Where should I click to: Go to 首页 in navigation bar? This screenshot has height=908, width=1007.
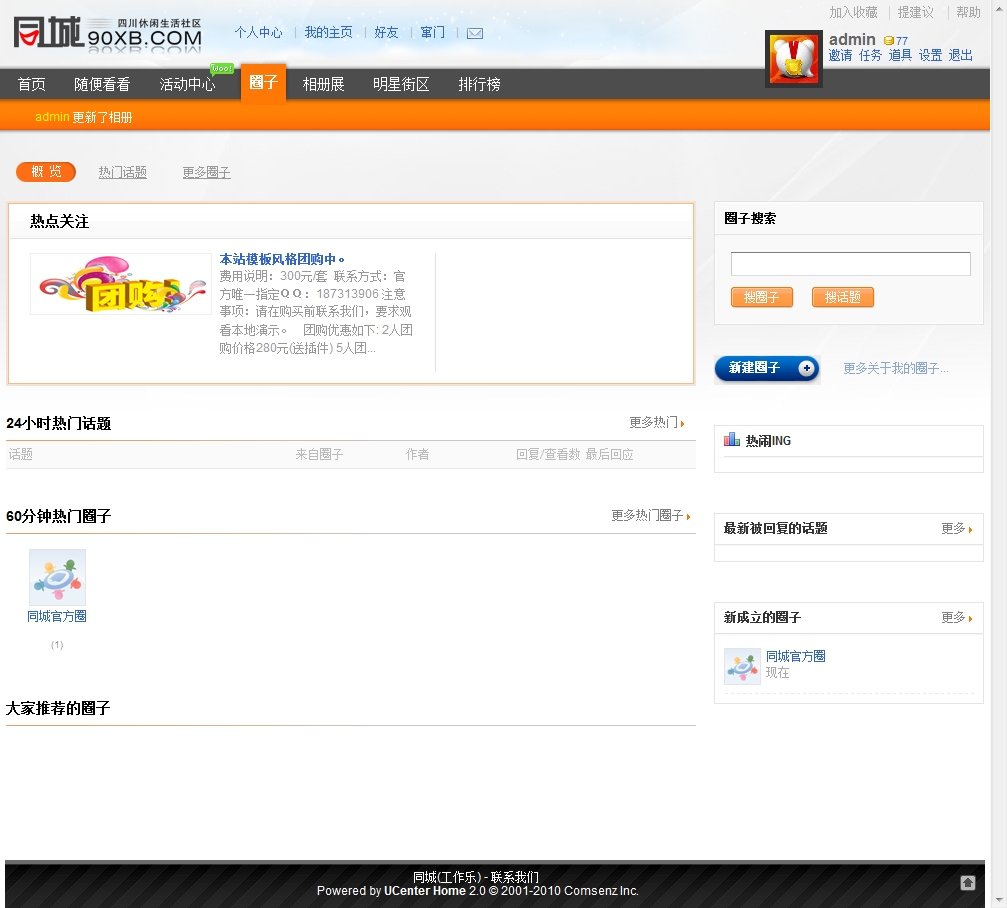tap(31, 84)
